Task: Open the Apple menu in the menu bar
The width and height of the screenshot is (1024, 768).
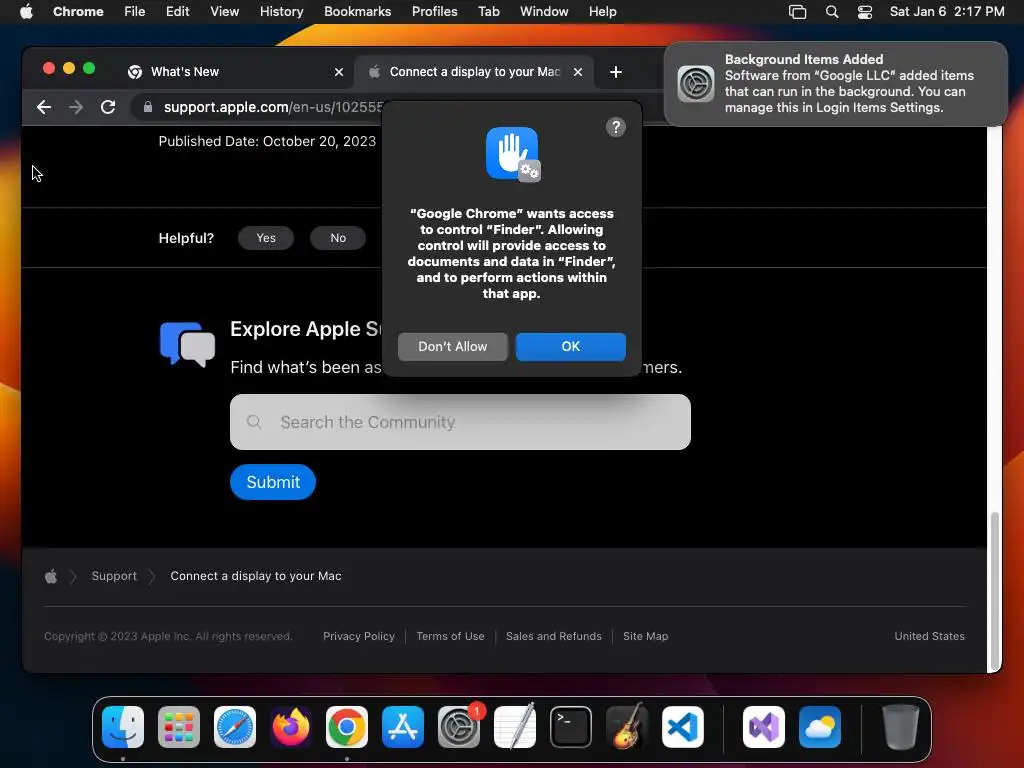Action: pos(26,12)
